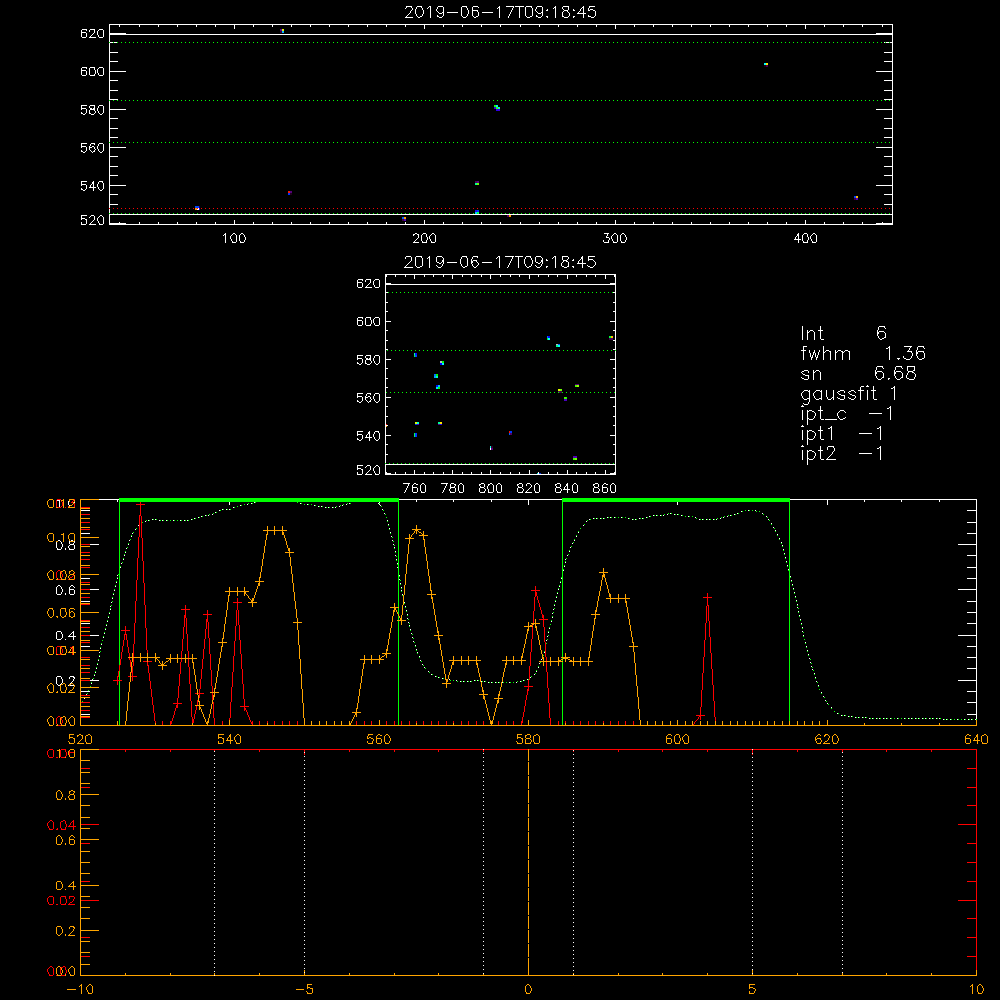Select the 'fwhm 1.36' readout line
This screenshot has height=1000, width=1000.
[x=863, y=353]
